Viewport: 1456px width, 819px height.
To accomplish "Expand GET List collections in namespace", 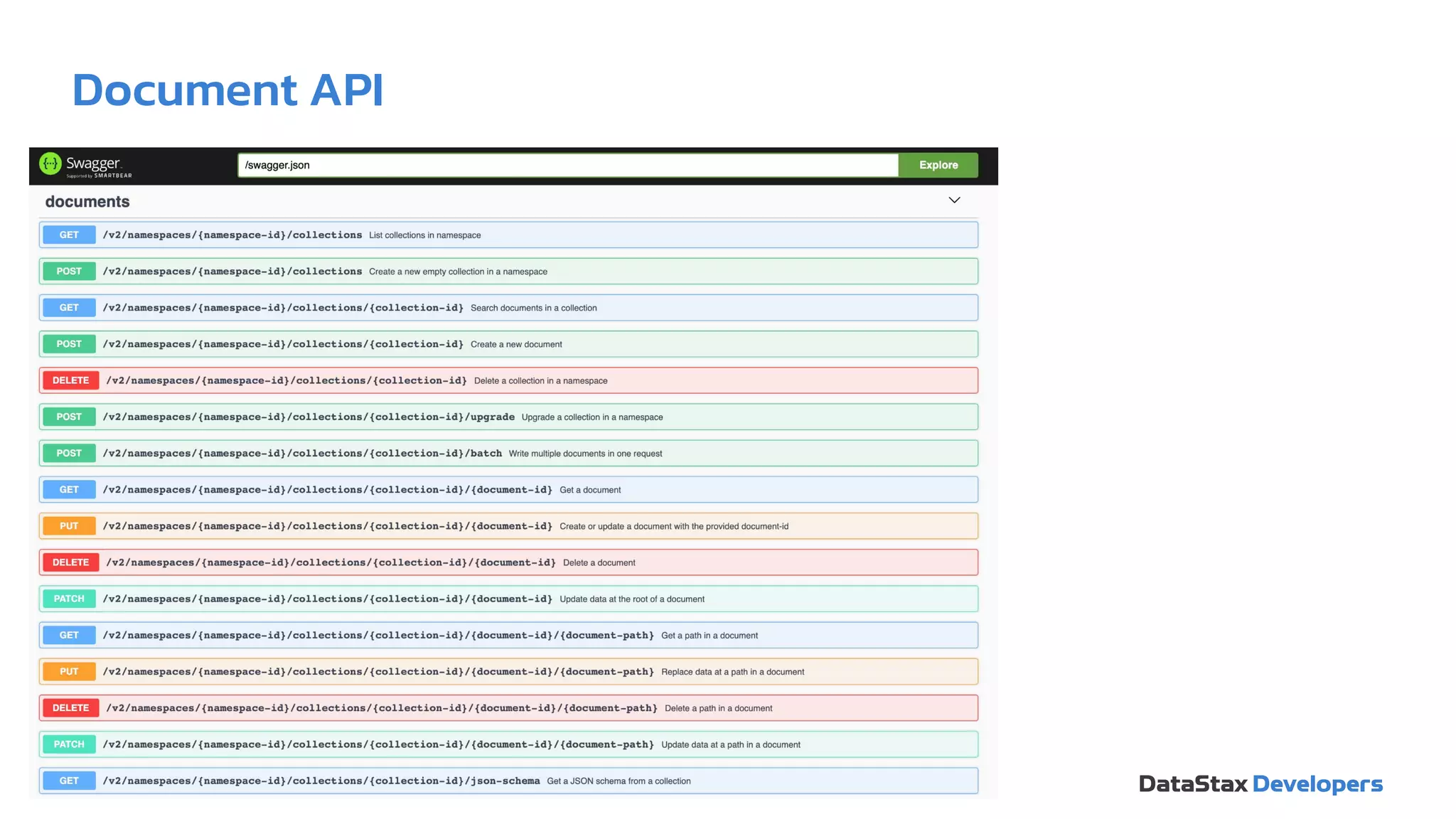I will (x=508, y=235).
